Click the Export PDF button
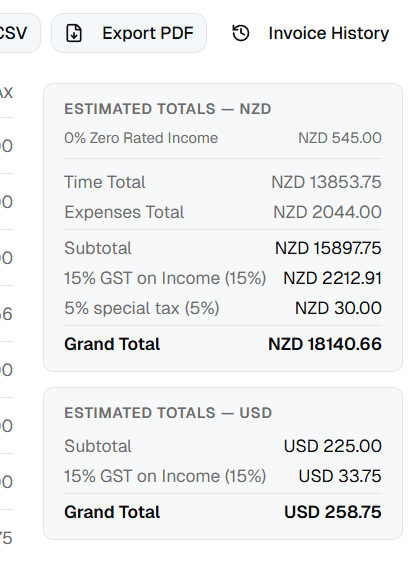Image resolution: width=418 pixels, height=565 pixels. [129, 33]
